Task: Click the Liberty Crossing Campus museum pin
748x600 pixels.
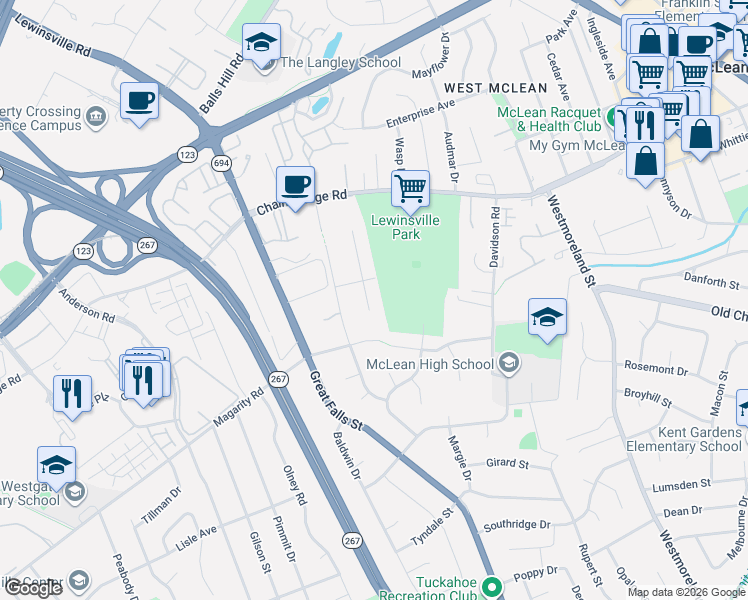Action: (96, 116)
